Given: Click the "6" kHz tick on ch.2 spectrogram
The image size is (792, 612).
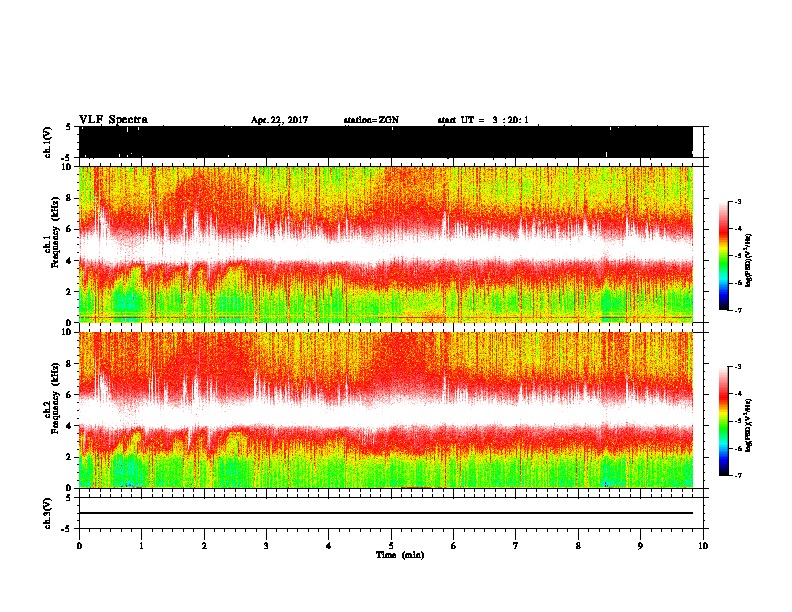Looking at the screenshot, I should (69, 395).
